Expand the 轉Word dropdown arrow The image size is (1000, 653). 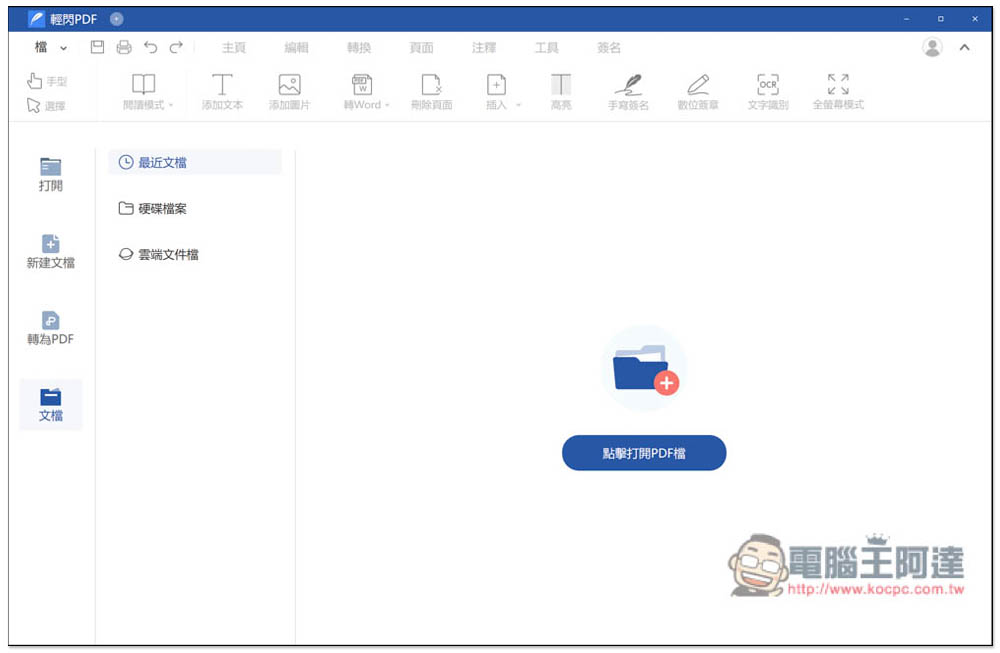387,105
